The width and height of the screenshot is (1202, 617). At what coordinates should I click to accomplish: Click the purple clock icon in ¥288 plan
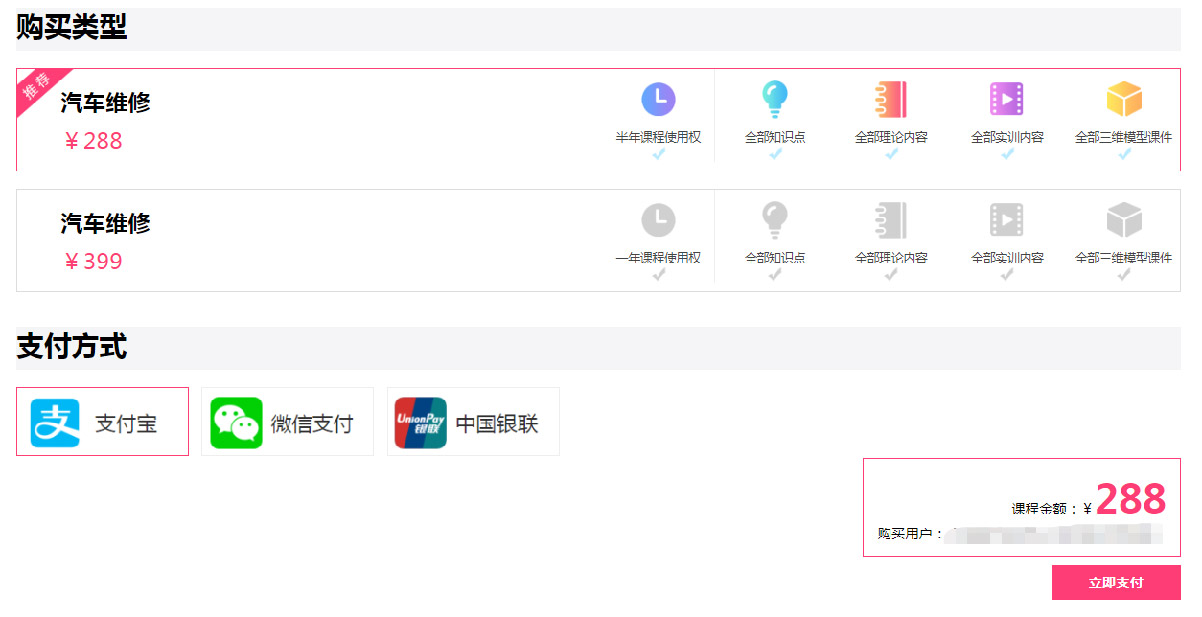pos(658,100)
